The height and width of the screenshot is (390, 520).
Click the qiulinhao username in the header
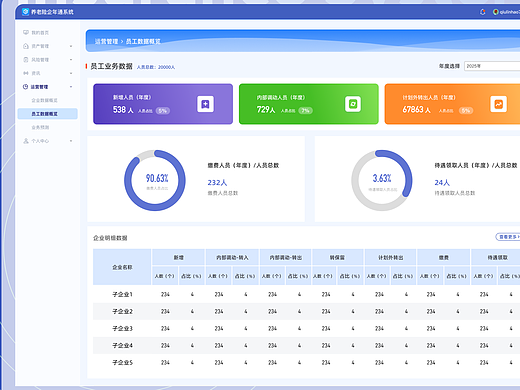tap(510, 12)
